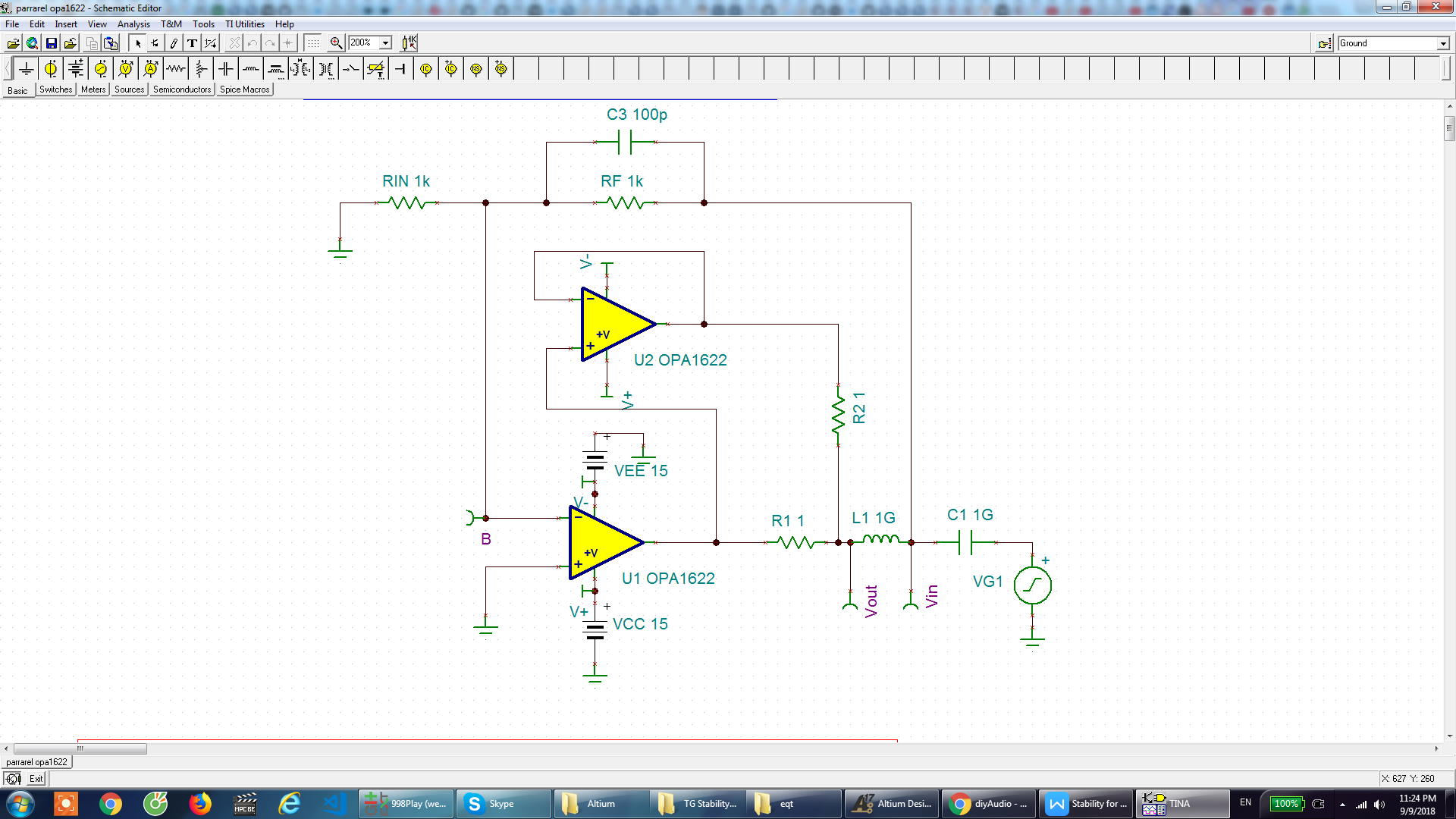Select the 'L1 1G' inductor label
This screenshot has height=819, width=1456.
[x=874, y=518]
